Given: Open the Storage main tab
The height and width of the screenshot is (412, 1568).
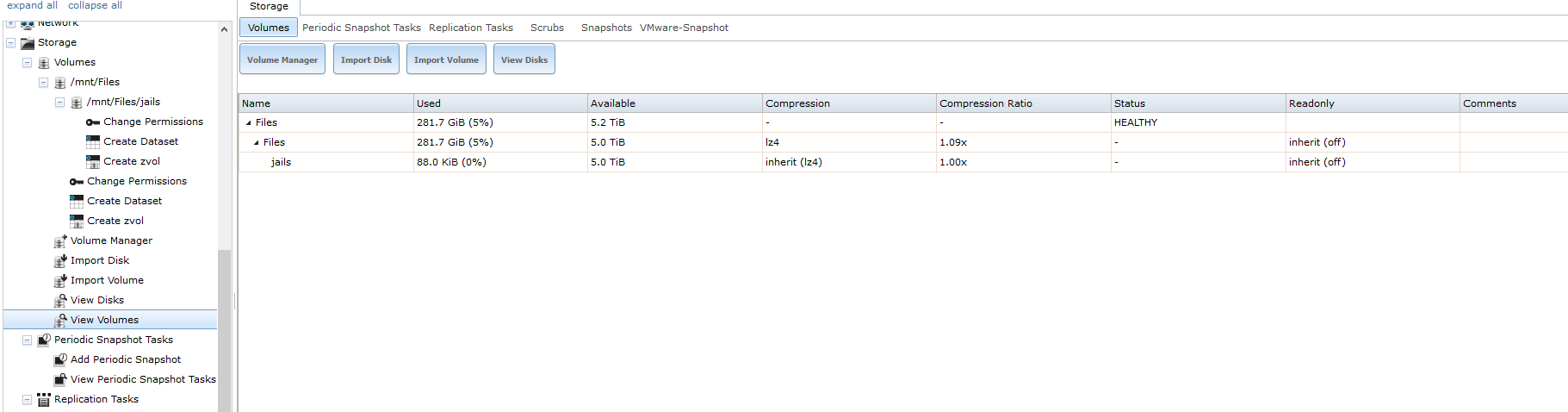Looking at the screenshot, I should 269,7.
